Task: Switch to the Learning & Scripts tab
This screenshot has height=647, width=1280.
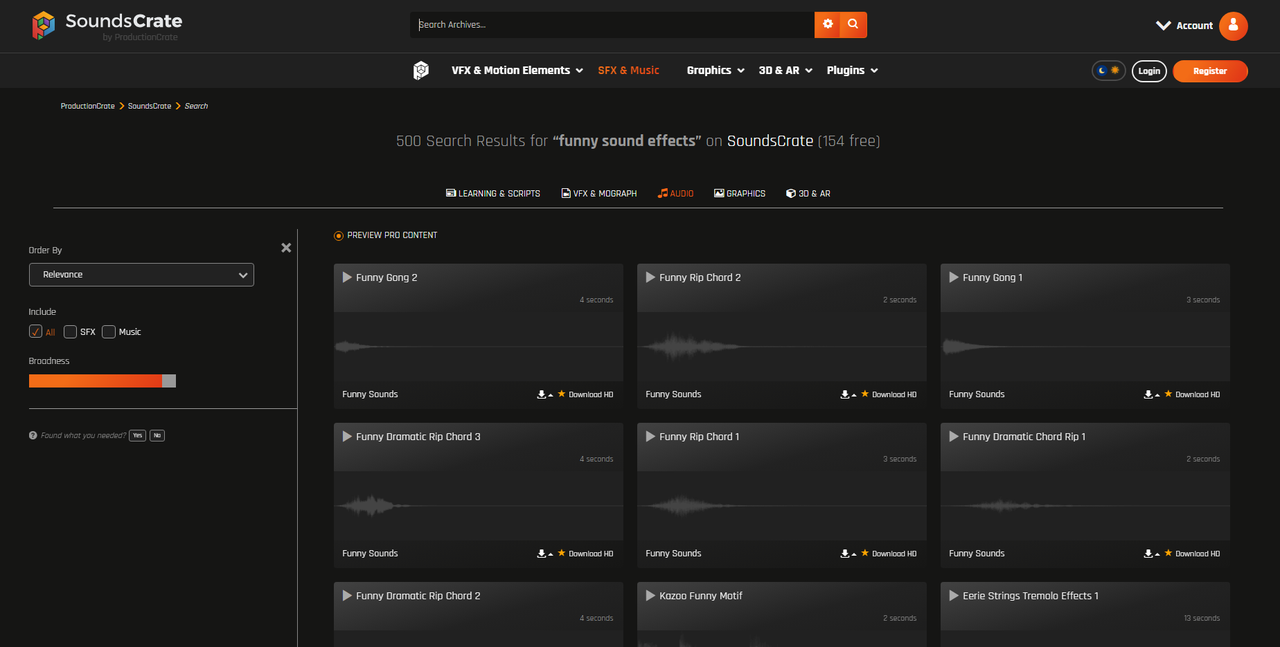Action: 493,194
